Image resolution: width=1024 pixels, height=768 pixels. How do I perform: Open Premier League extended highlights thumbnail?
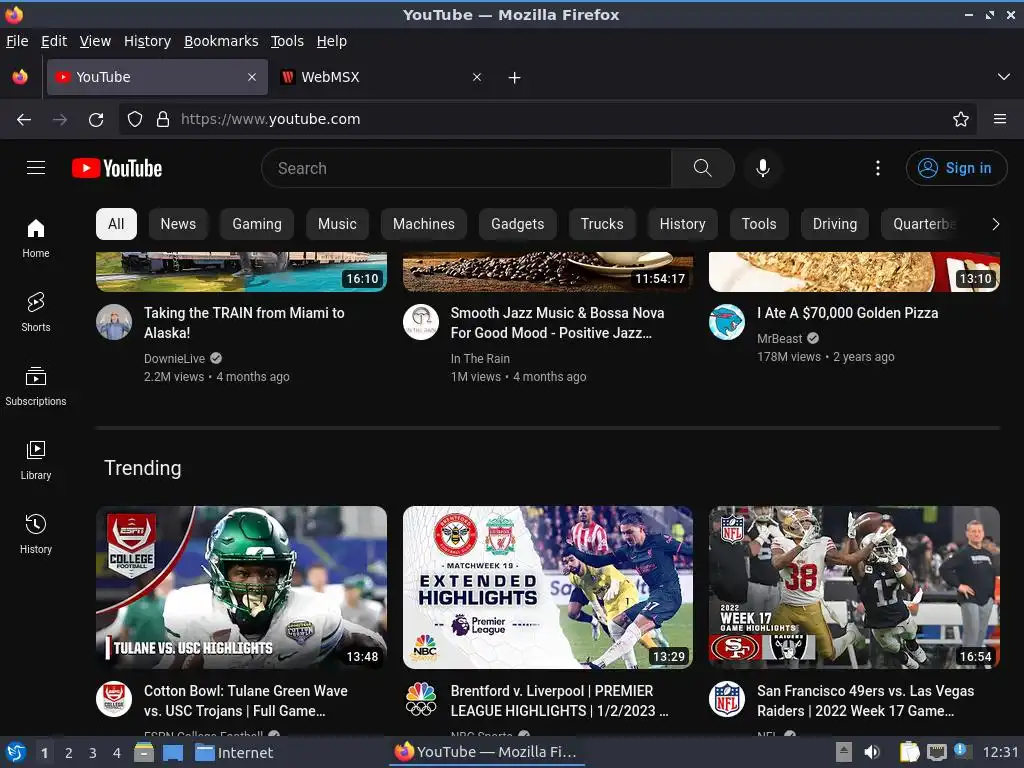tap(548, 587)
